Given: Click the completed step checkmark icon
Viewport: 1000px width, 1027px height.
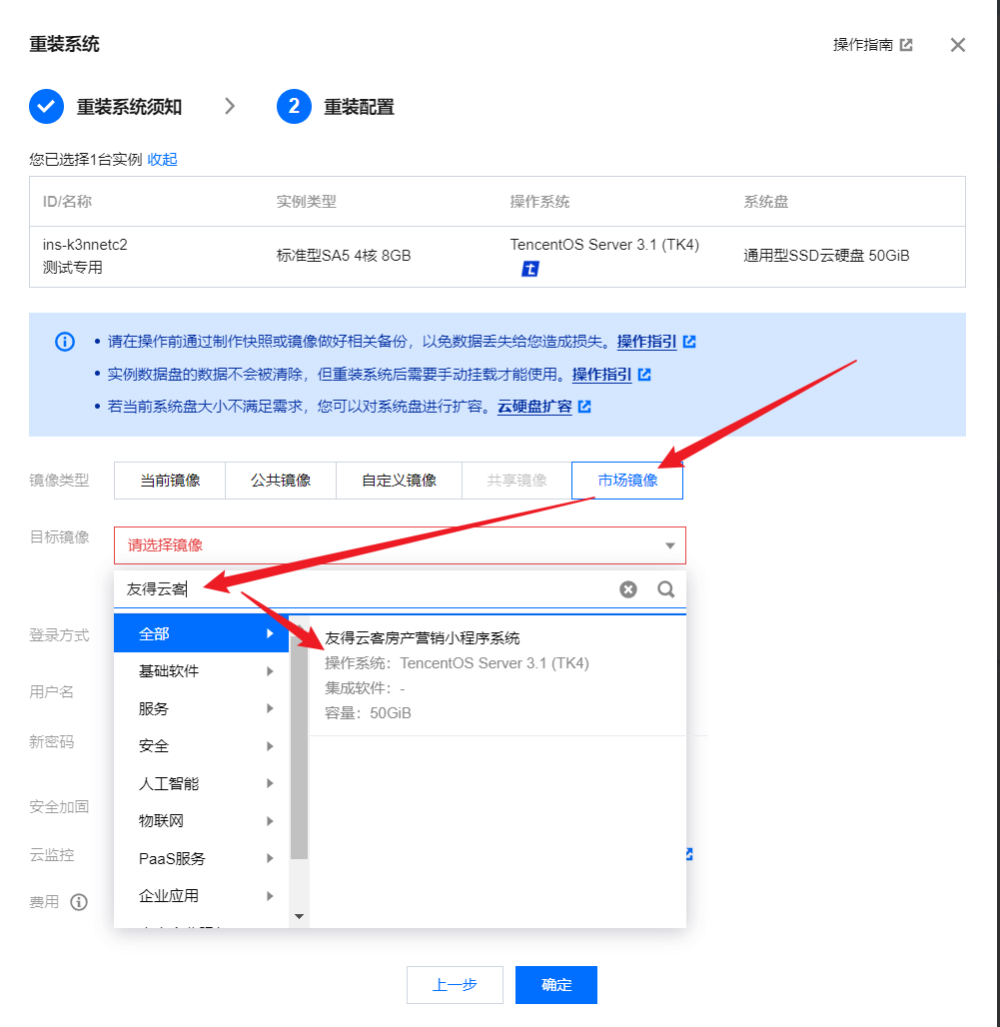Looking at the screenshot, I should (x=46, y=106).
